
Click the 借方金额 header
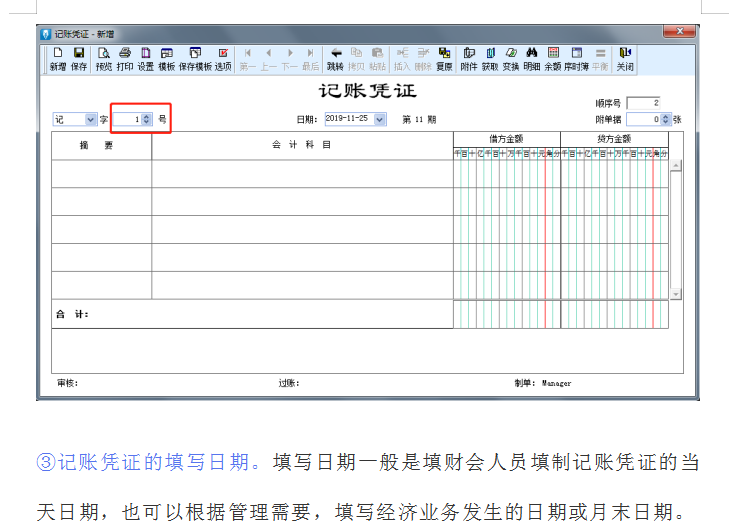[506, 139]
